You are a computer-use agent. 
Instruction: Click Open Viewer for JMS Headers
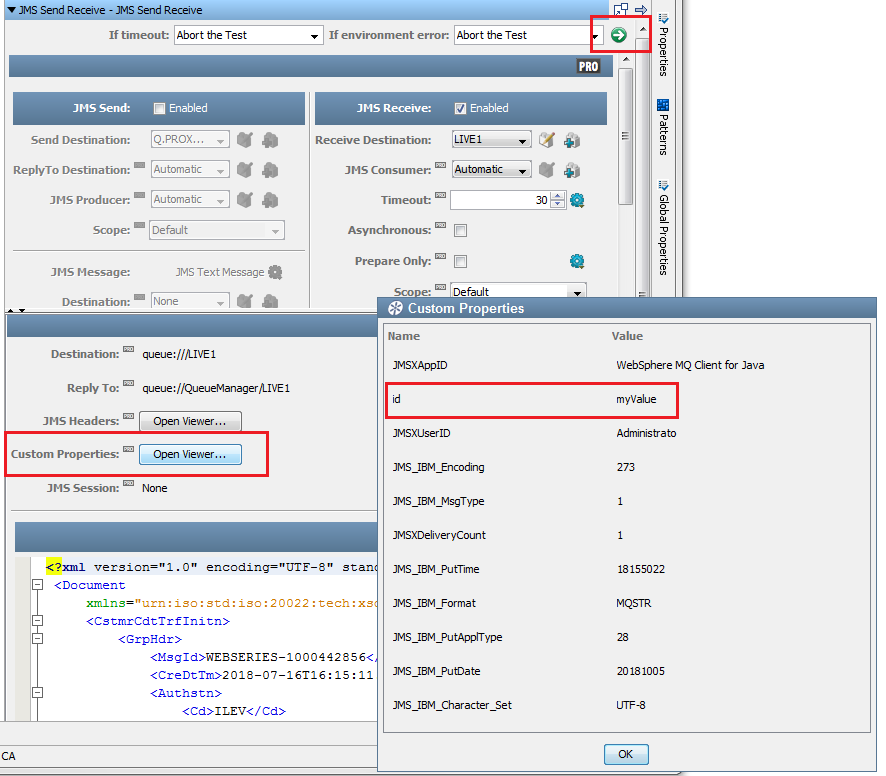[x=189, y=421]
